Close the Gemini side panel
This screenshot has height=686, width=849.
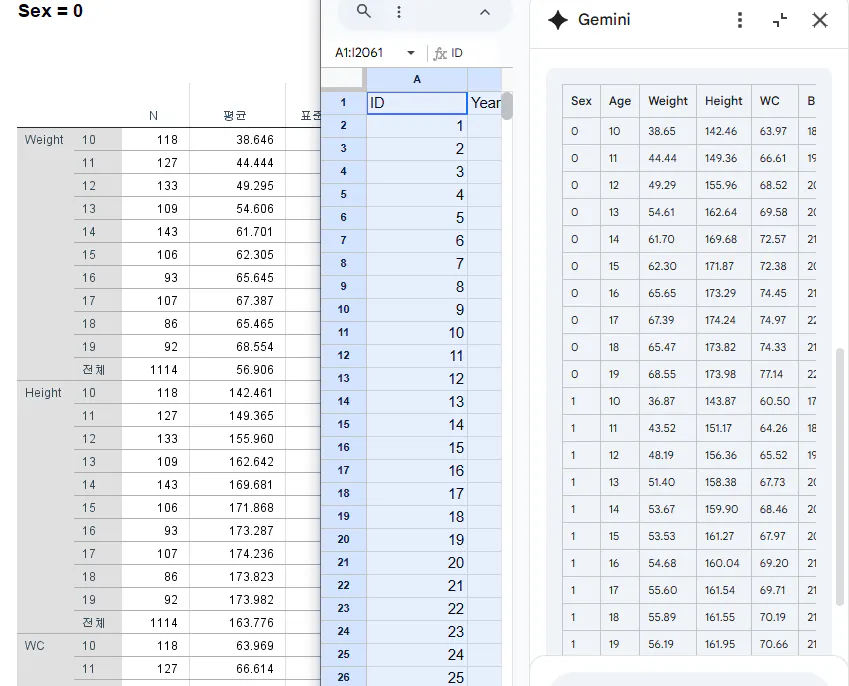tap(820, 20)
